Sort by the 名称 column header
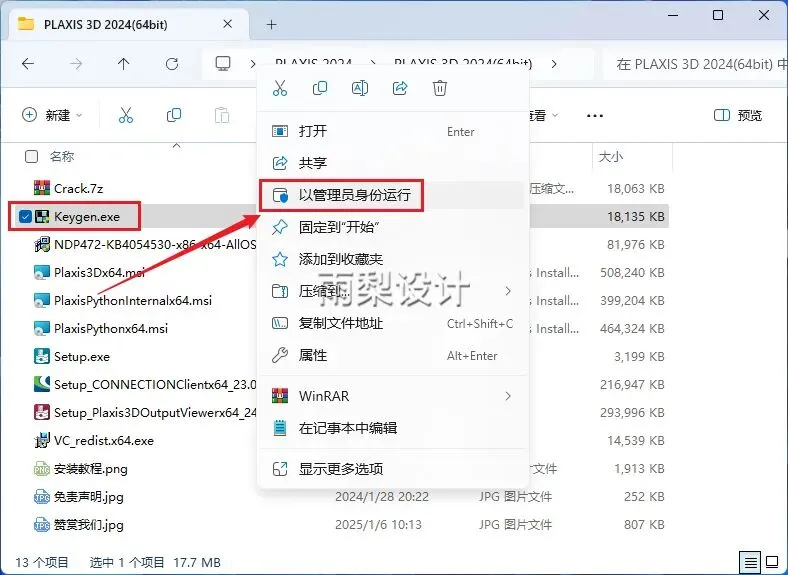The image size is (788, 575). 62,156
